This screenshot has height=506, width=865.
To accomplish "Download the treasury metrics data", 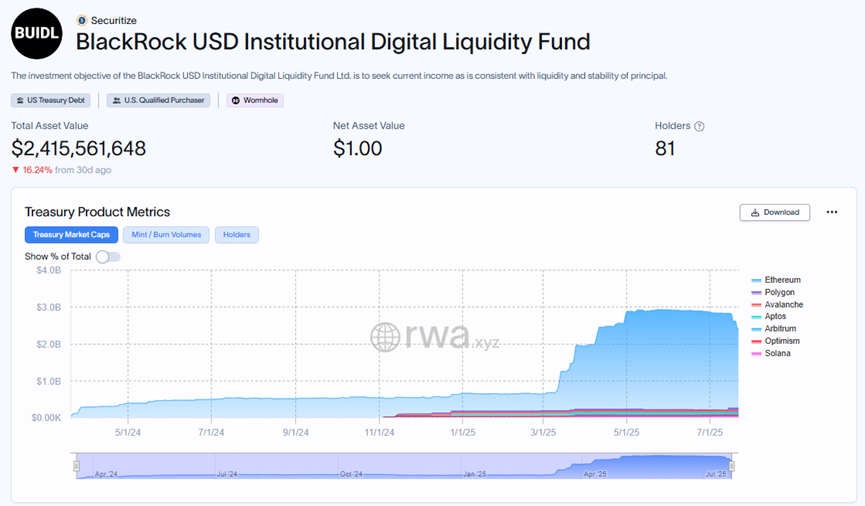I will 775,212.
